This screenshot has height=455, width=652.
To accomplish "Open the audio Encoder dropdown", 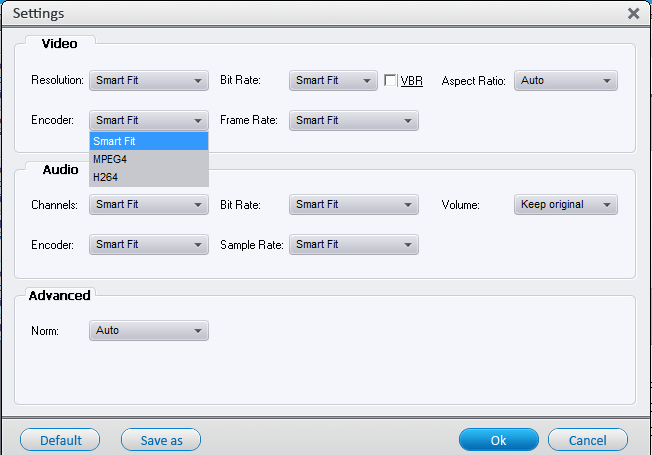I will point(148,245).
